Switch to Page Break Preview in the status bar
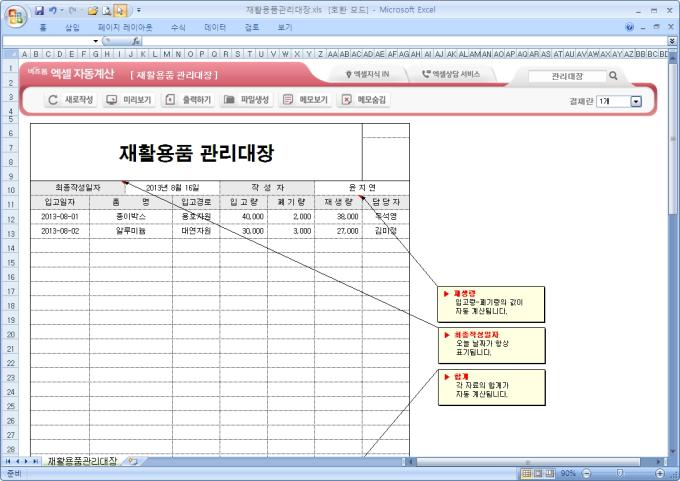680x481 pixels. click(550, 473)
